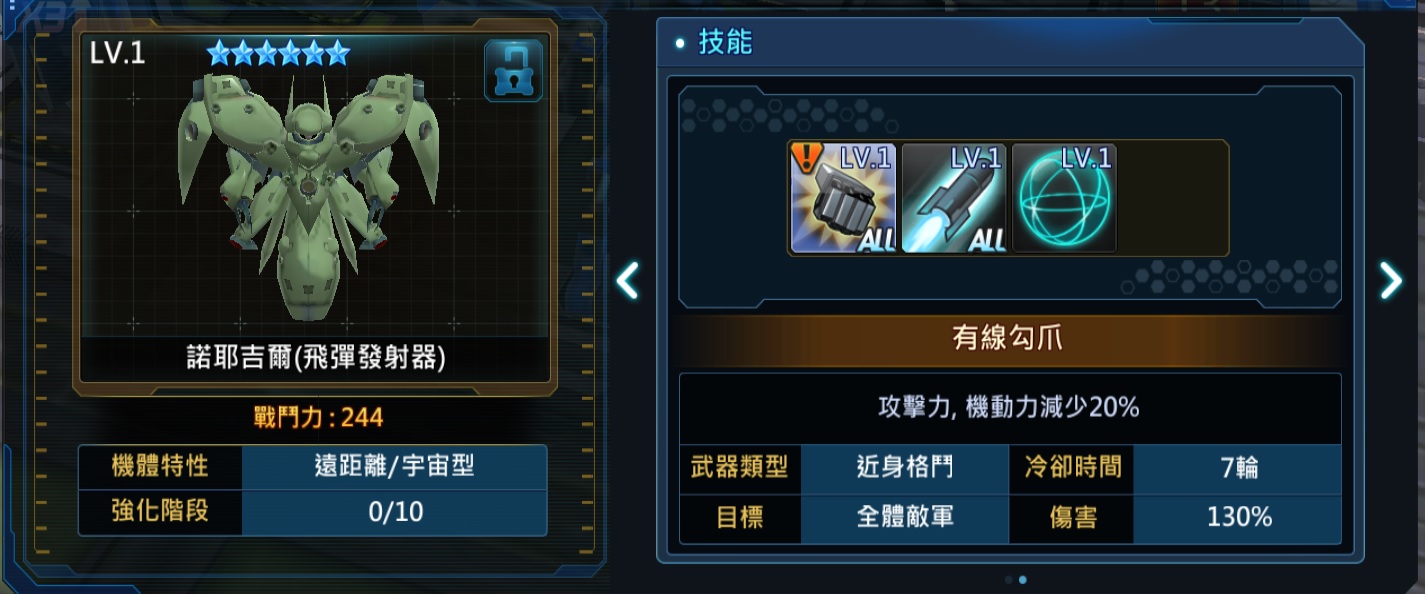This screenshot has height=594, width=1425.
Task: Click the 傷害 130% value cell
Action: coord(1239,517)
